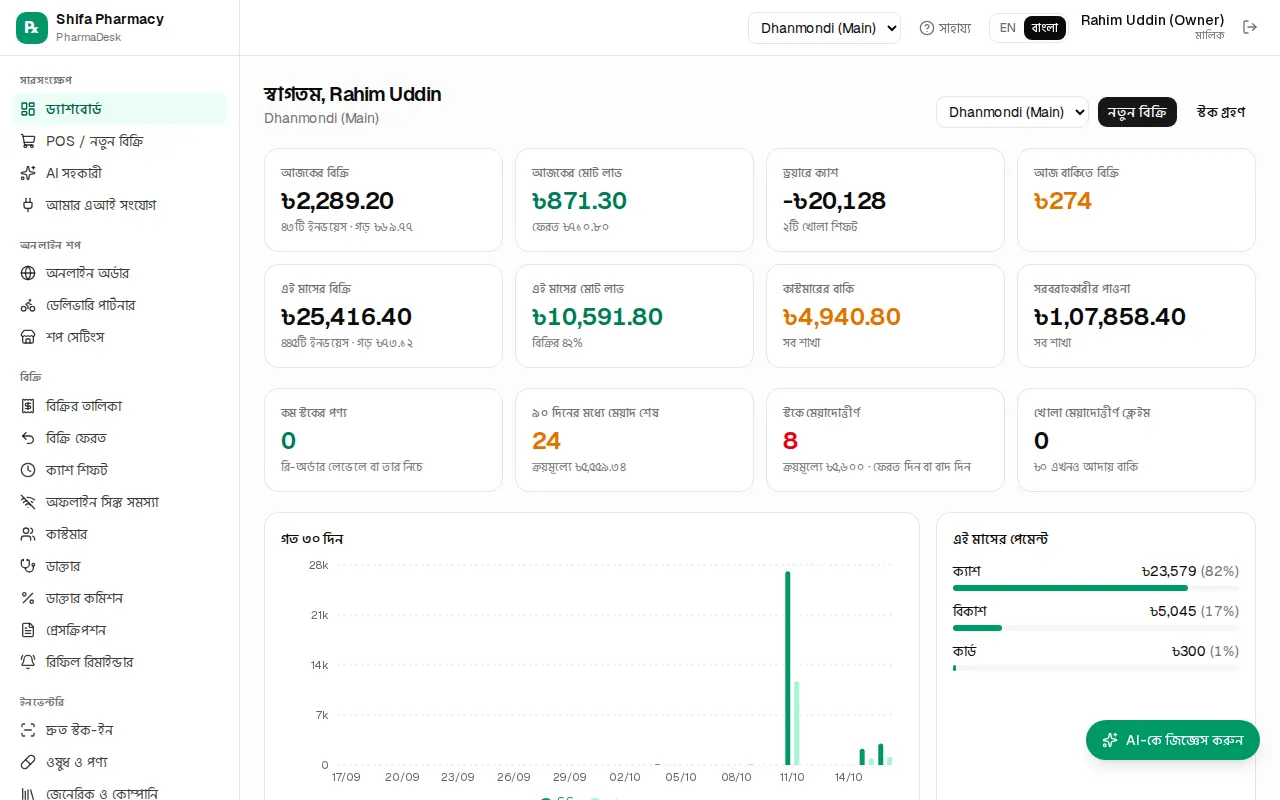1280x800 pixels.
Task: Click the বিকাশ payment progress bar
Action: (x=1096, y=628)
